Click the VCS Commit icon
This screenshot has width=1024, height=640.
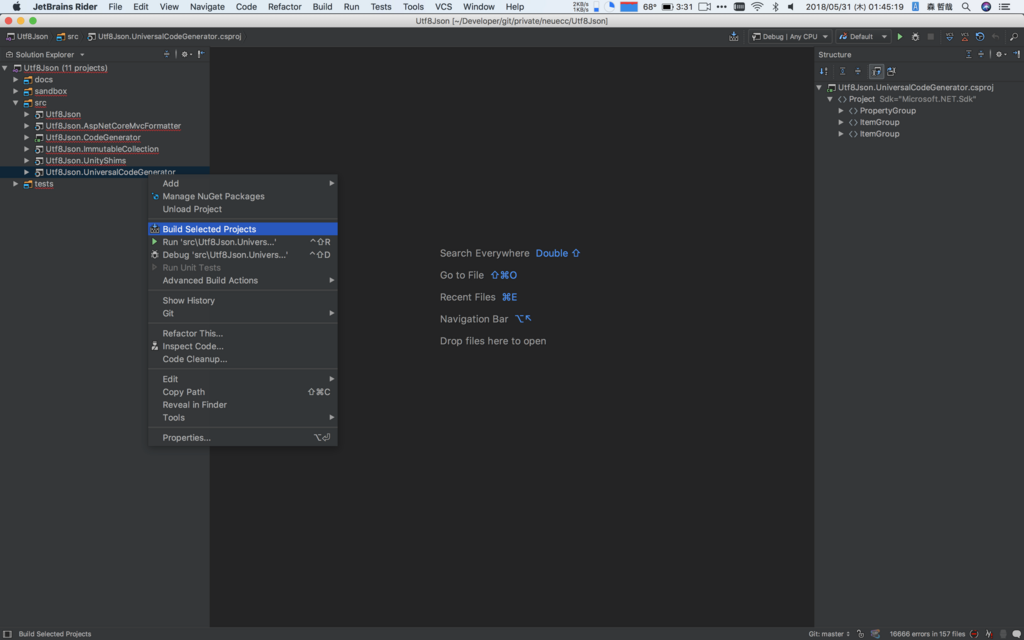pyautogui.click(x=965, y=37)
